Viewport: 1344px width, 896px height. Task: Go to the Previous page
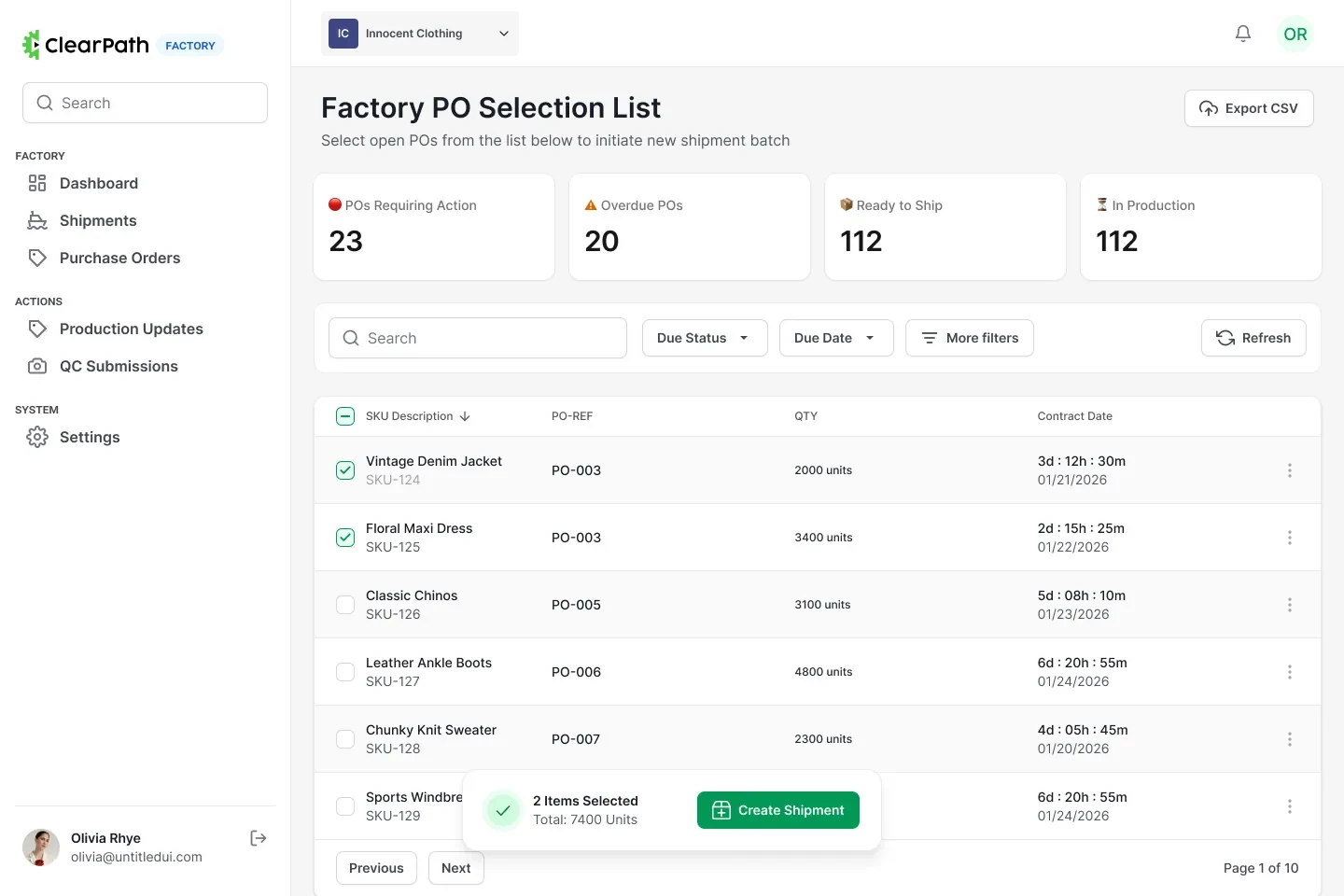(x=376, y=868)
